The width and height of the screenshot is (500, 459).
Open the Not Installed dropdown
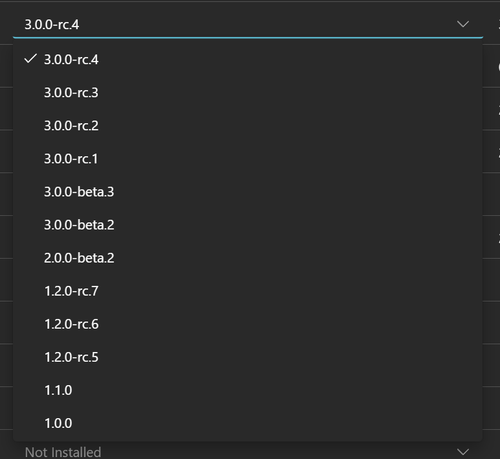[x=248, y=452]
